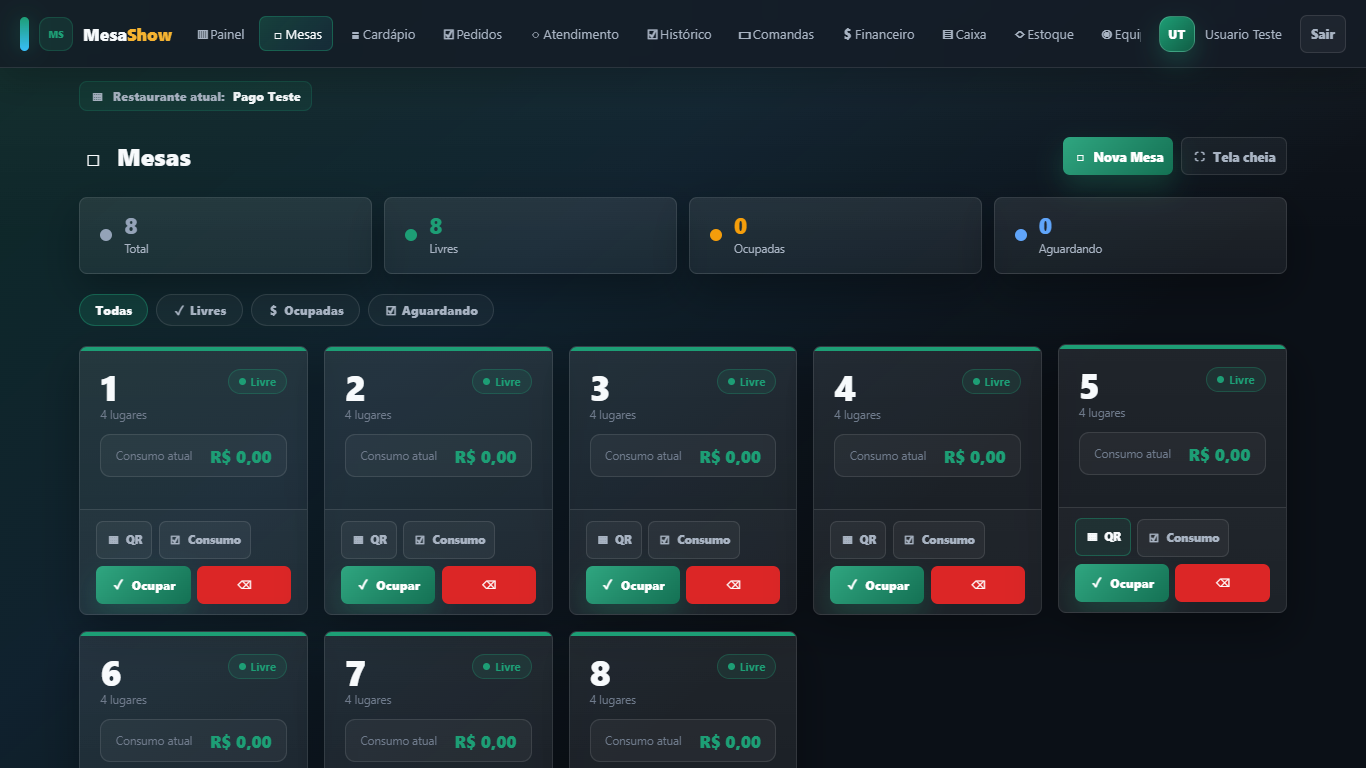Open Caixa in navigation
Screen dimensions: 1366x768
click(964, 34)
